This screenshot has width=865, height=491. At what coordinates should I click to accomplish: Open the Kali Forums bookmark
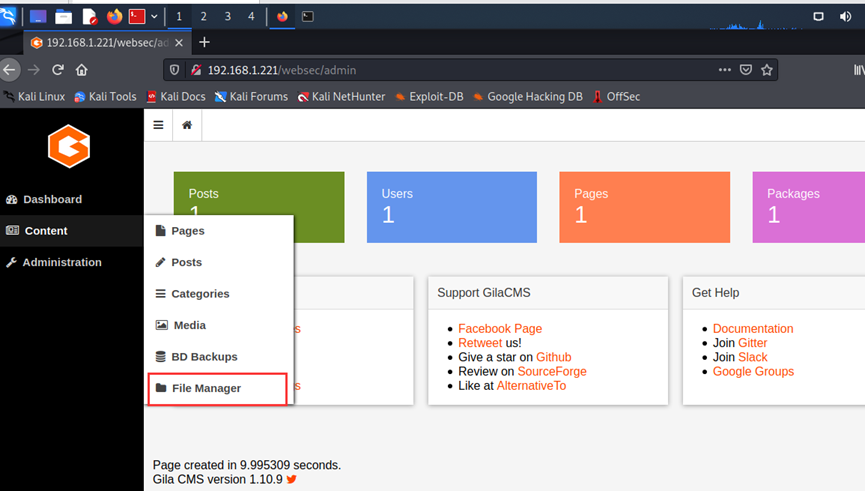click(x=252, y=97)
